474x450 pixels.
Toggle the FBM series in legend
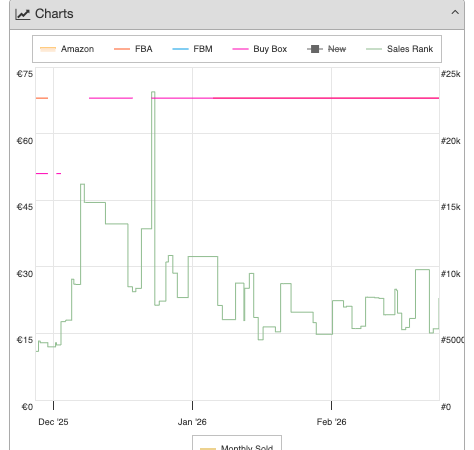(192, 49)
